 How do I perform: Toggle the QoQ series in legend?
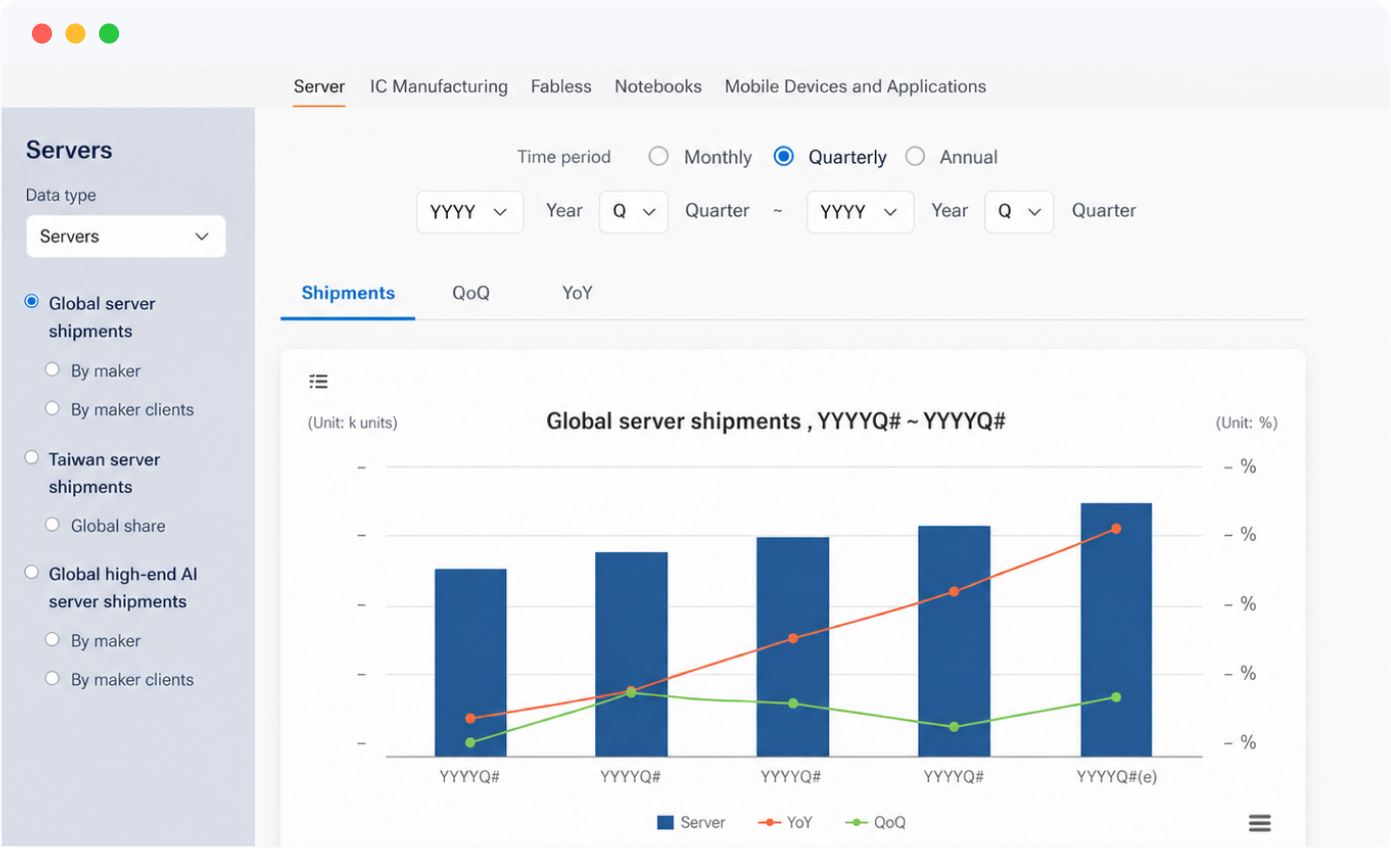coord(875,823)
